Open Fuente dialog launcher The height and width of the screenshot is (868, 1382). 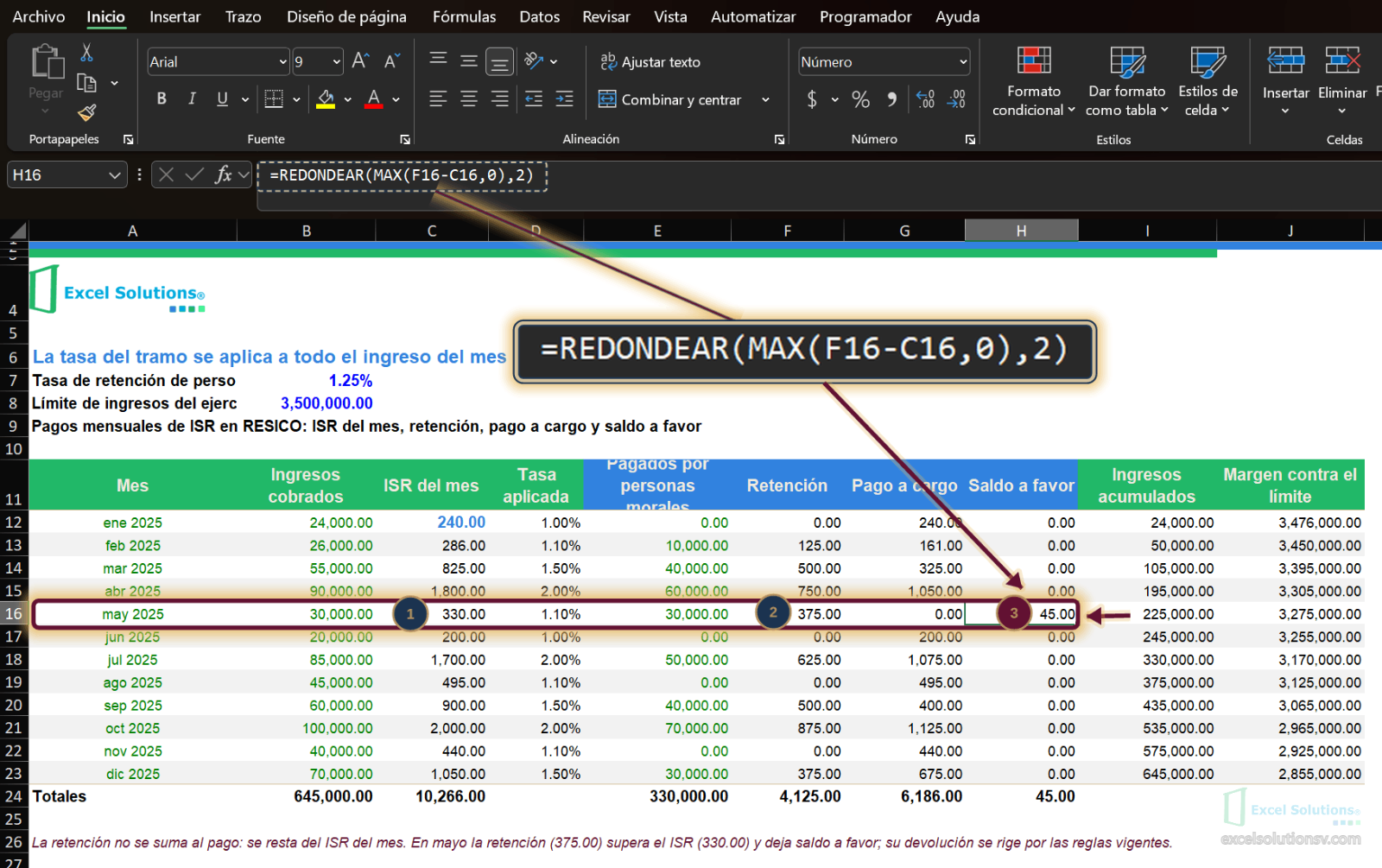(x=405, y=139)
